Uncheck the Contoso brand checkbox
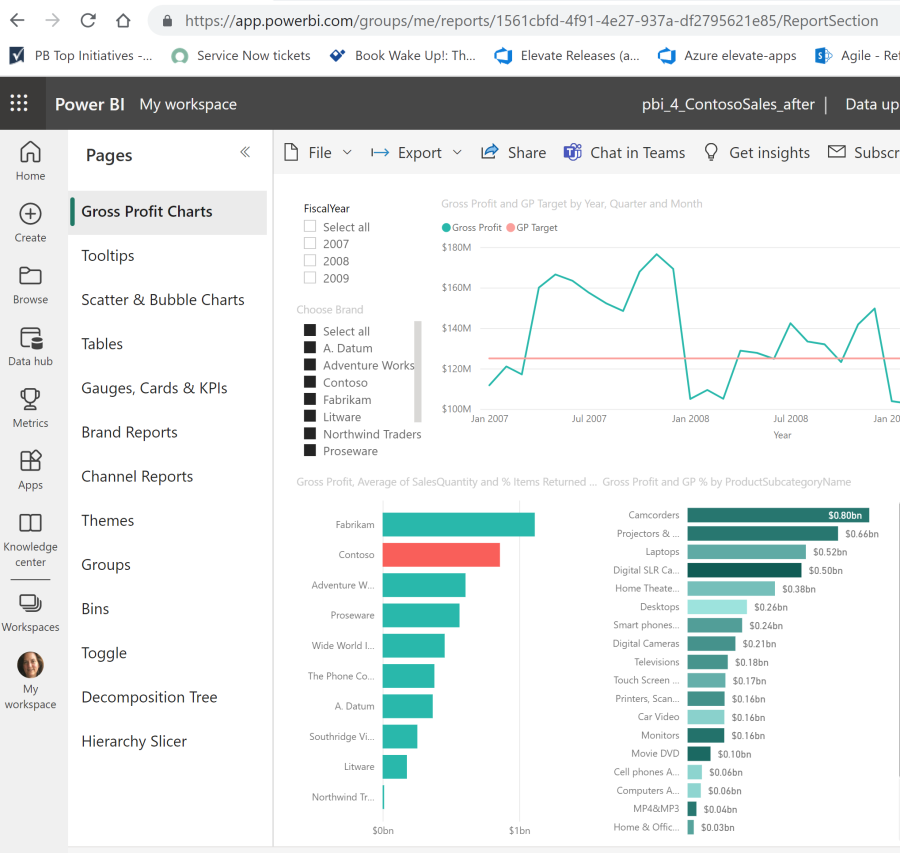This screenshot has height=853, width=900. tap(310, 382)
